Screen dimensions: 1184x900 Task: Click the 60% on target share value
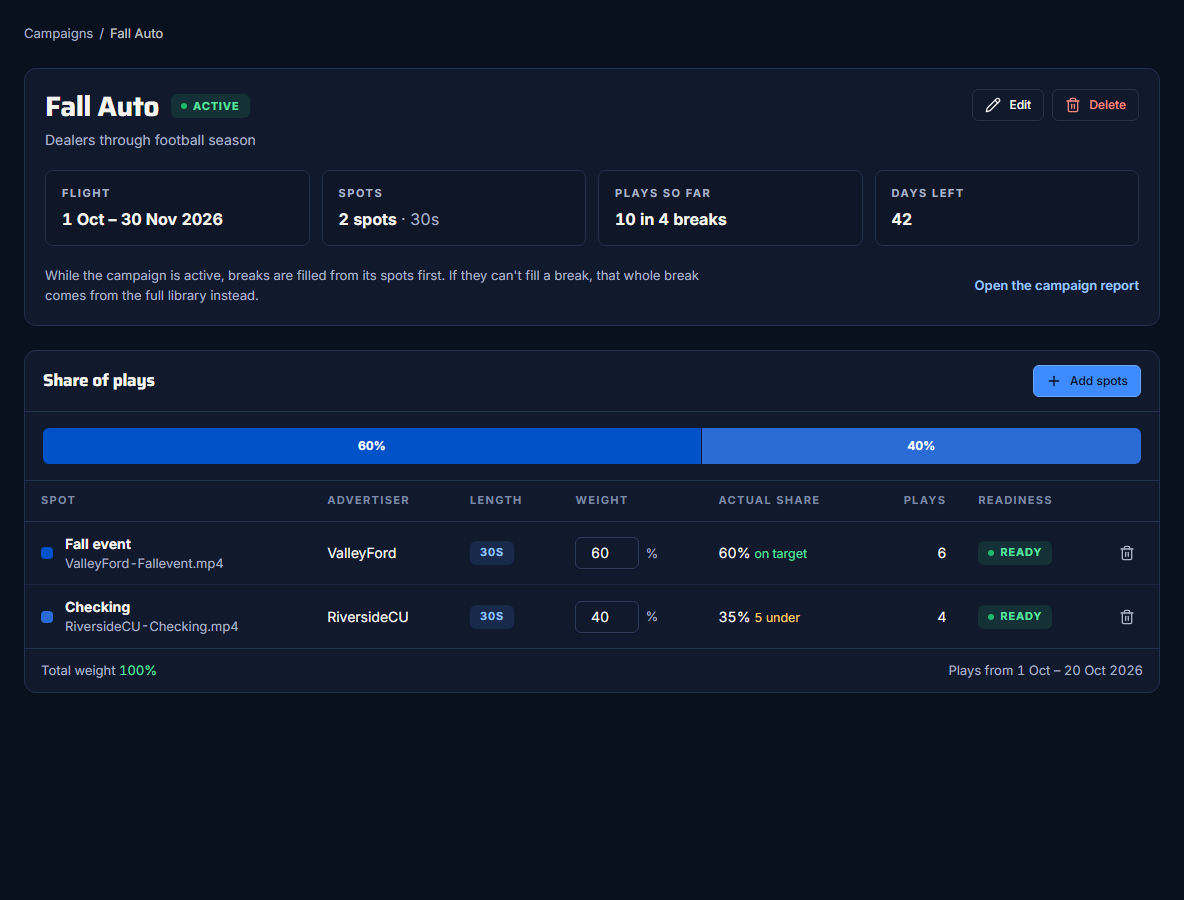pyautogui.click(x=763, y=553)
